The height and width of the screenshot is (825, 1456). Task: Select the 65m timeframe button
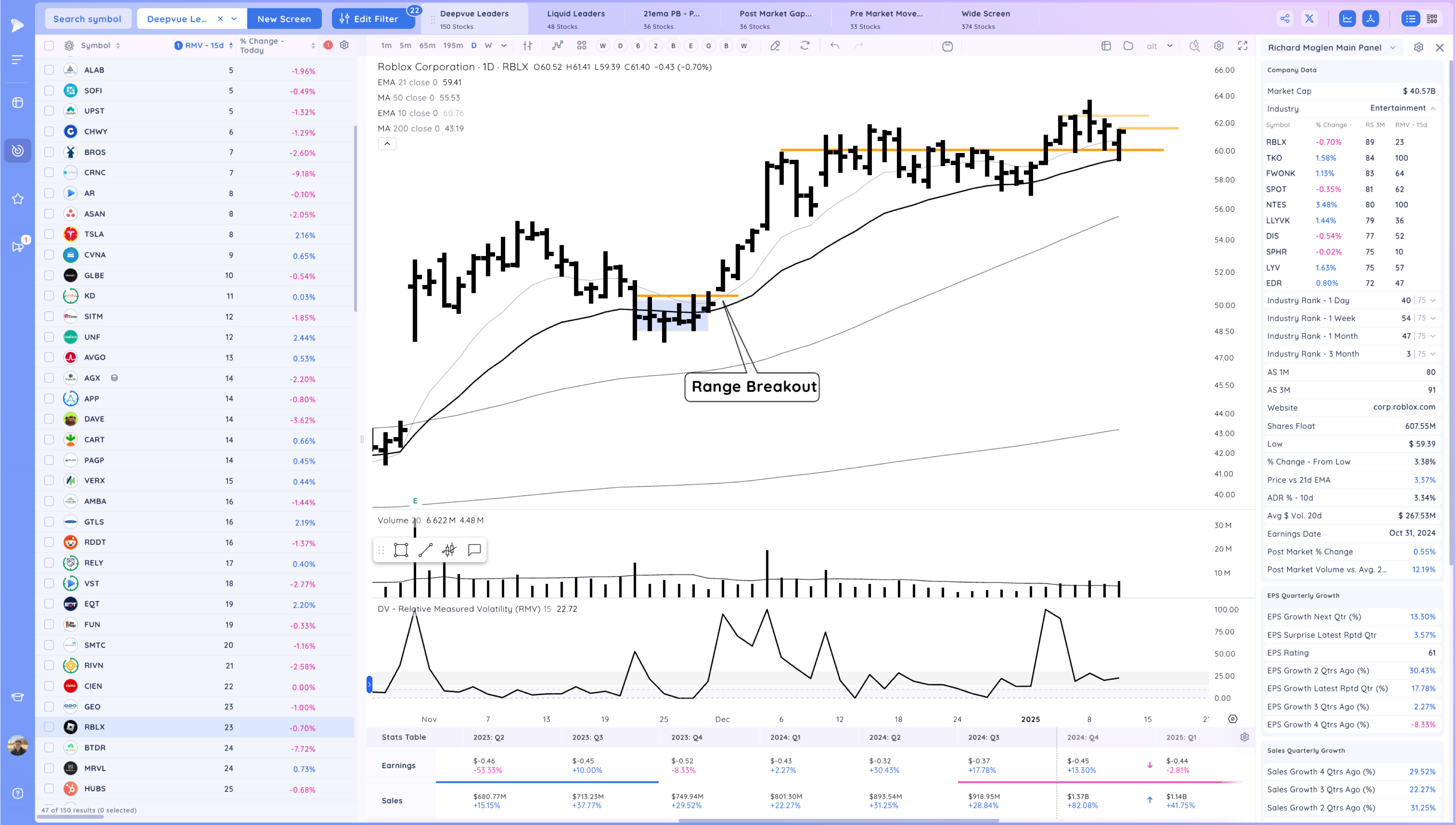(427, 46)
